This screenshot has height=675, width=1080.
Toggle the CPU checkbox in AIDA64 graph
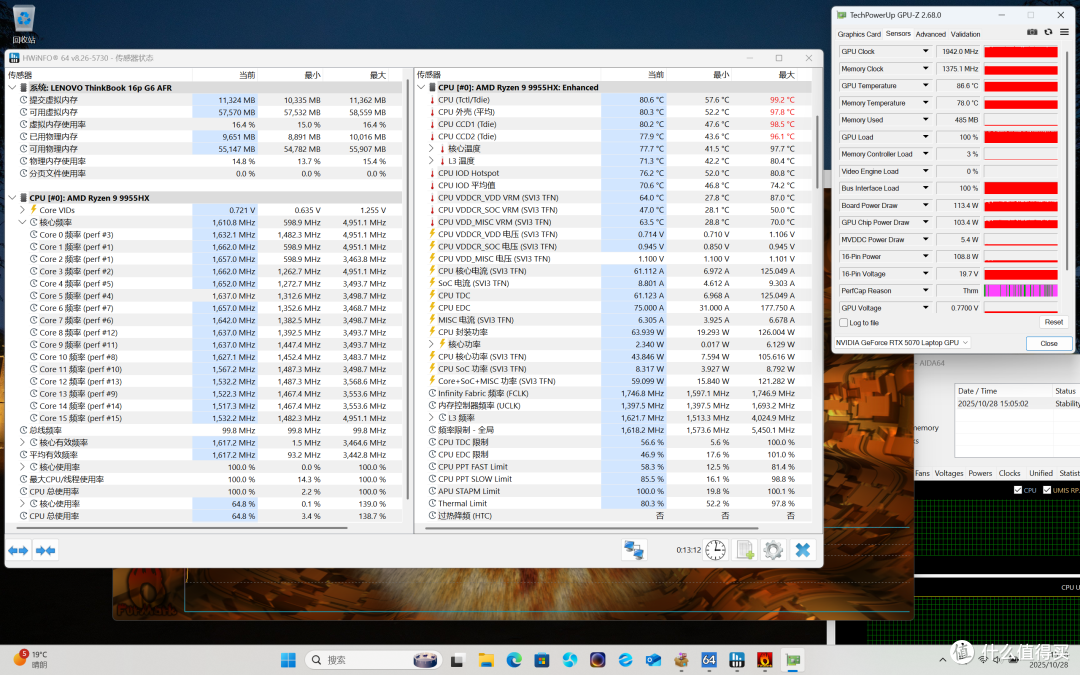tap(1018, 490)
